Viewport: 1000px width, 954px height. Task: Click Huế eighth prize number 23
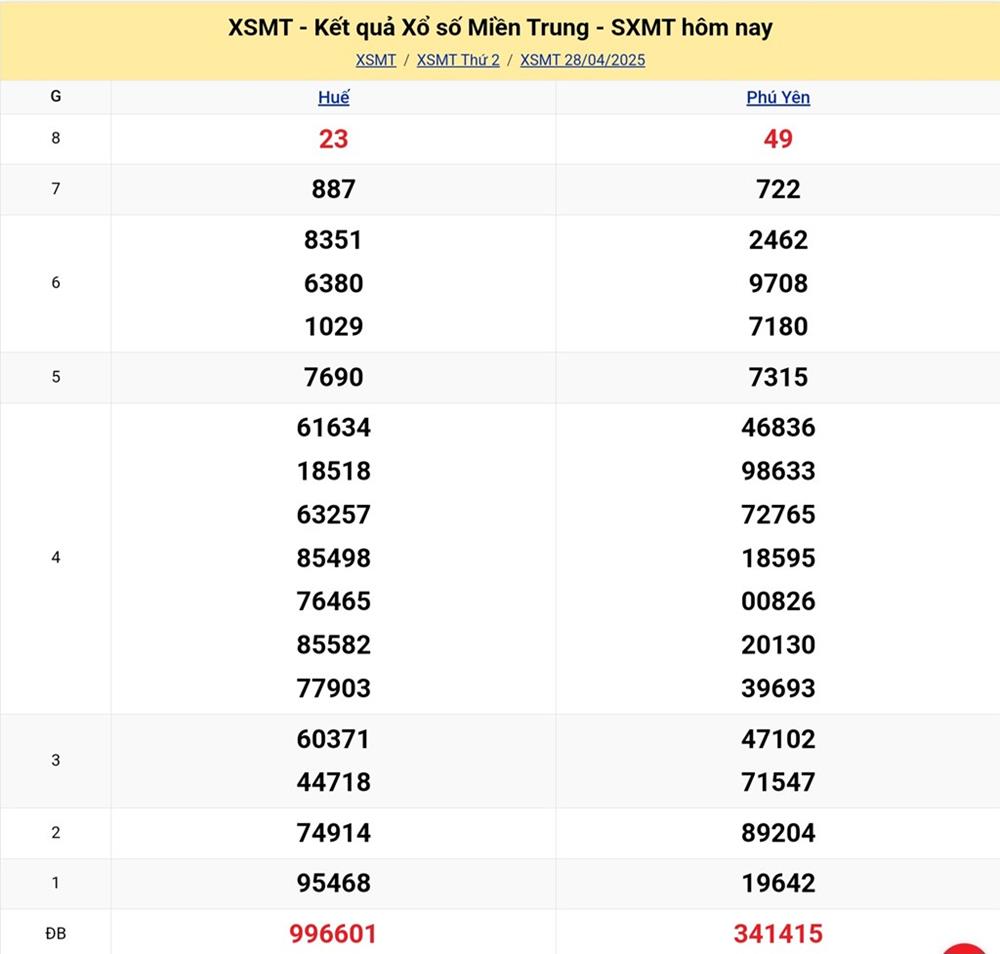tap(334, 139)
